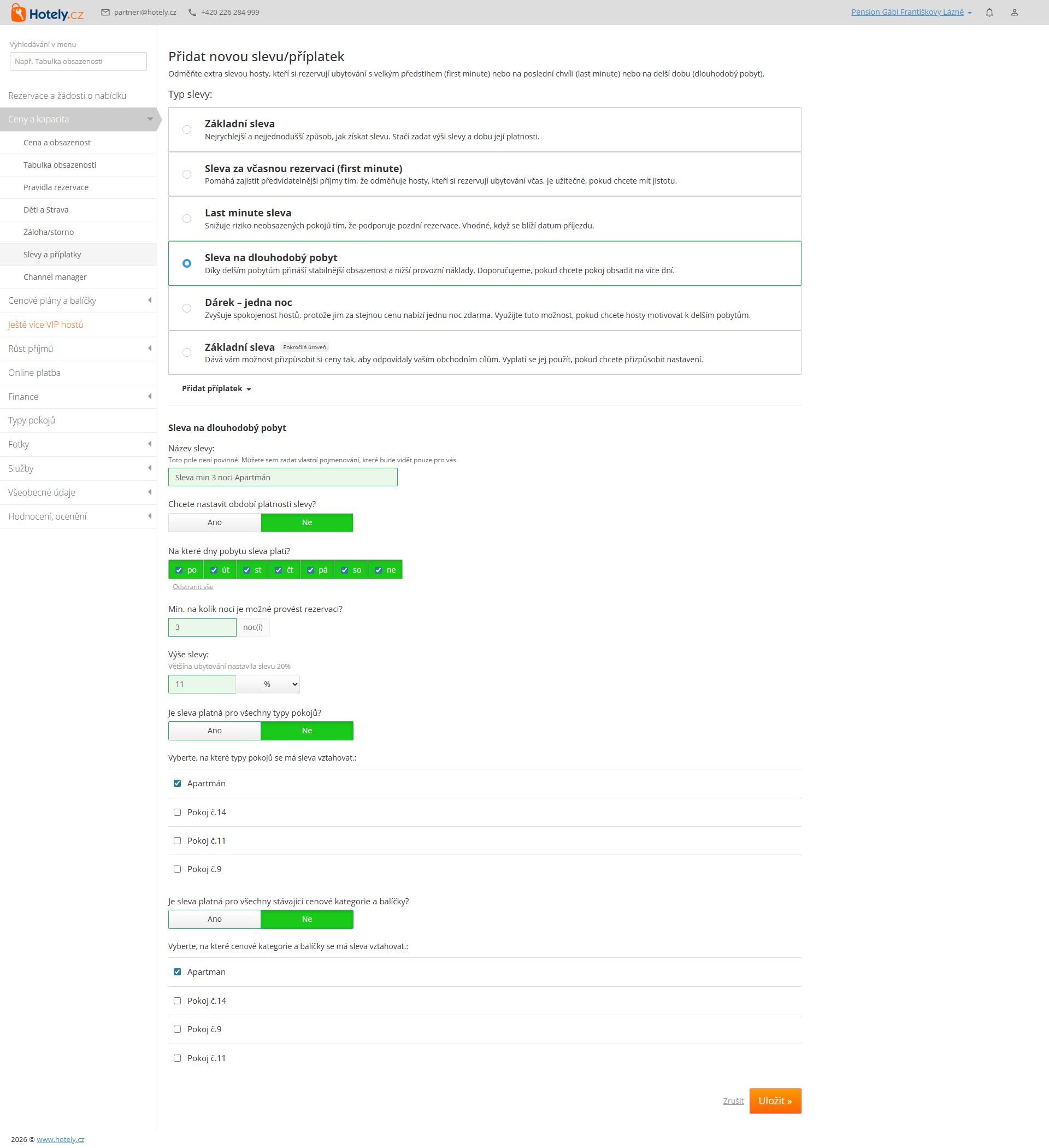
Task: Click the Zrušit cancel link
Action: point(733,1101)
